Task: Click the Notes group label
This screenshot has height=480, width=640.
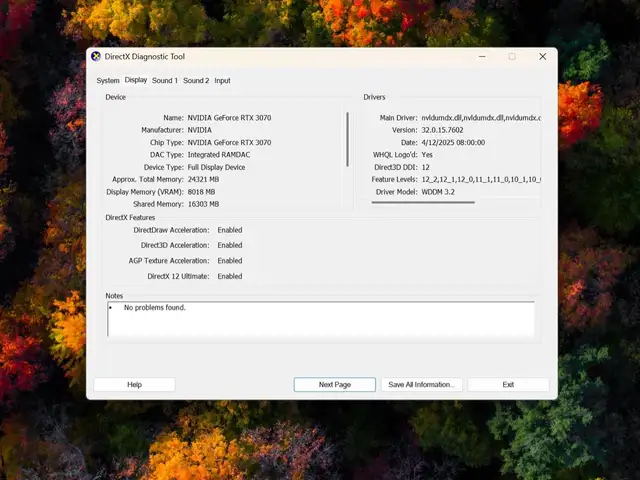Action: pos(114,296)
